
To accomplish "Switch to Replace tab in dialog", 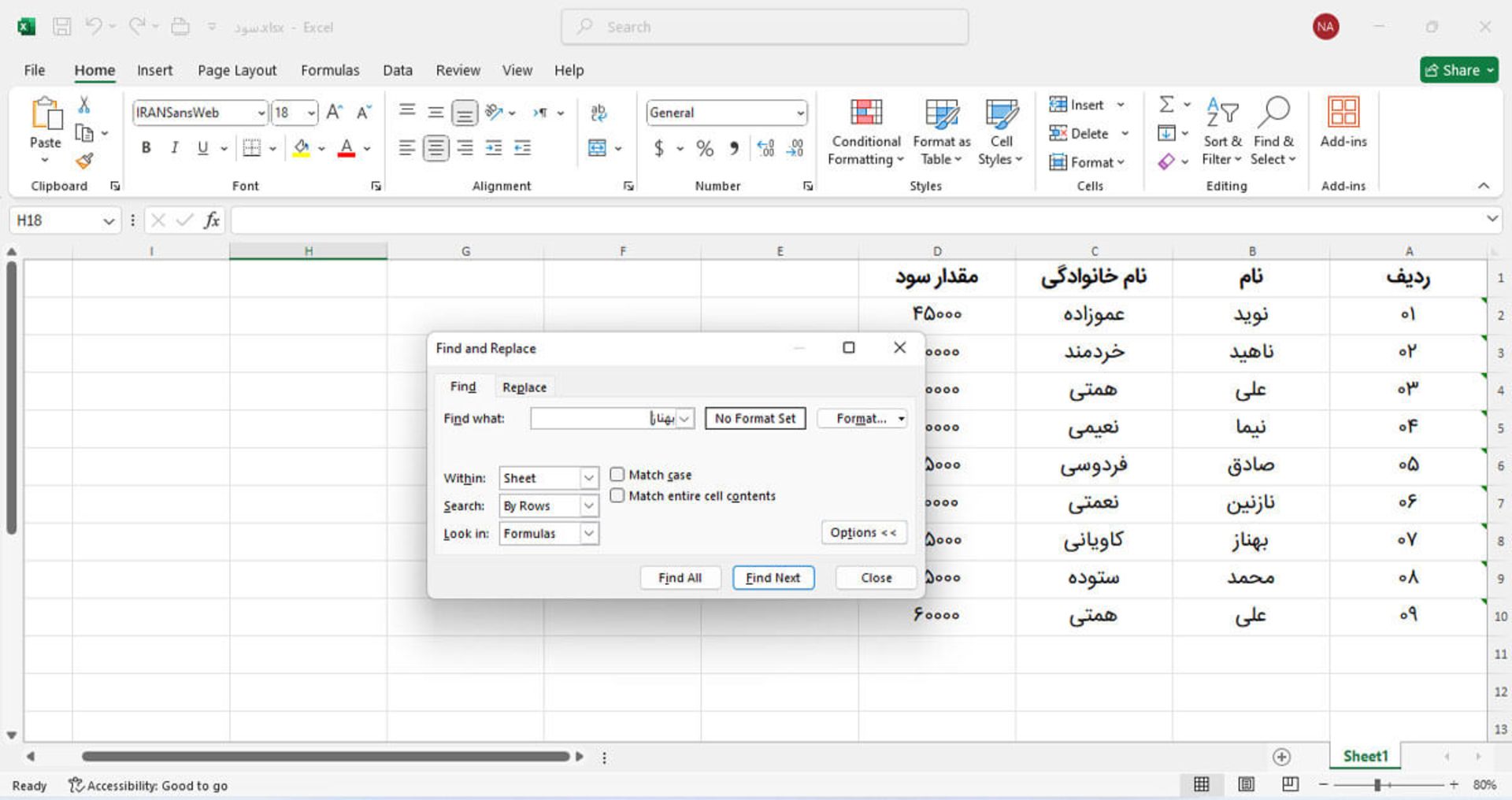I will pos(524,387).
